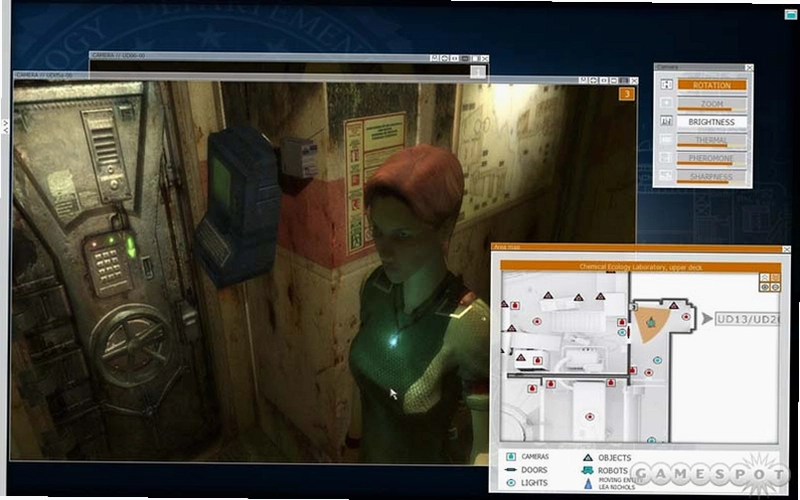Click first titlebar icon of rear camera window

click(434, 59)
